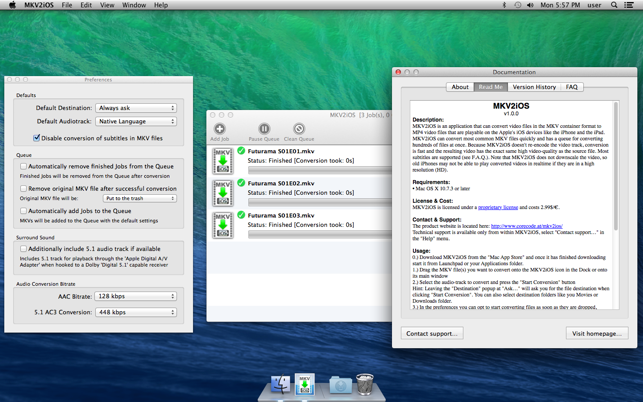Switch to the About tab in Documentation
Screen dimensions: 643x402
coord(460,87)
